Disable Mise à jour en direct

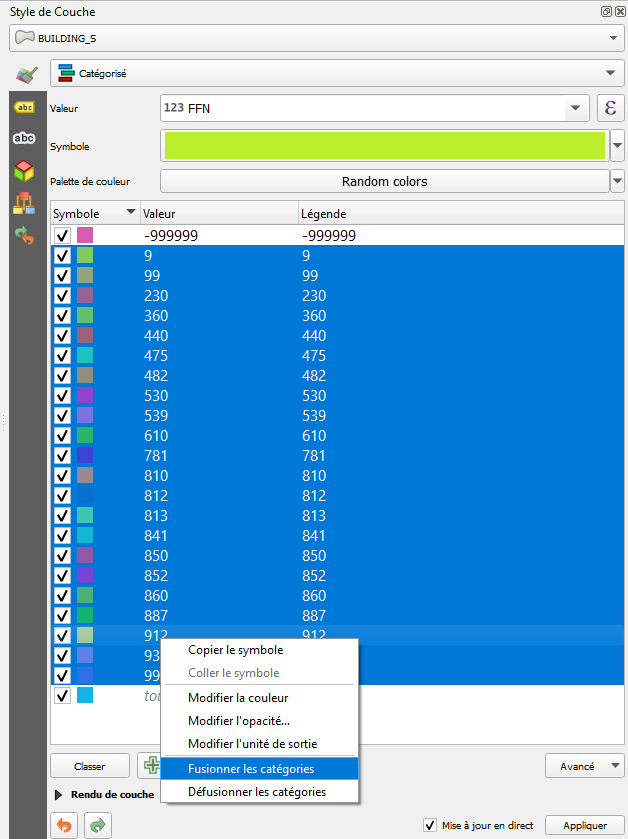(430, 825)
